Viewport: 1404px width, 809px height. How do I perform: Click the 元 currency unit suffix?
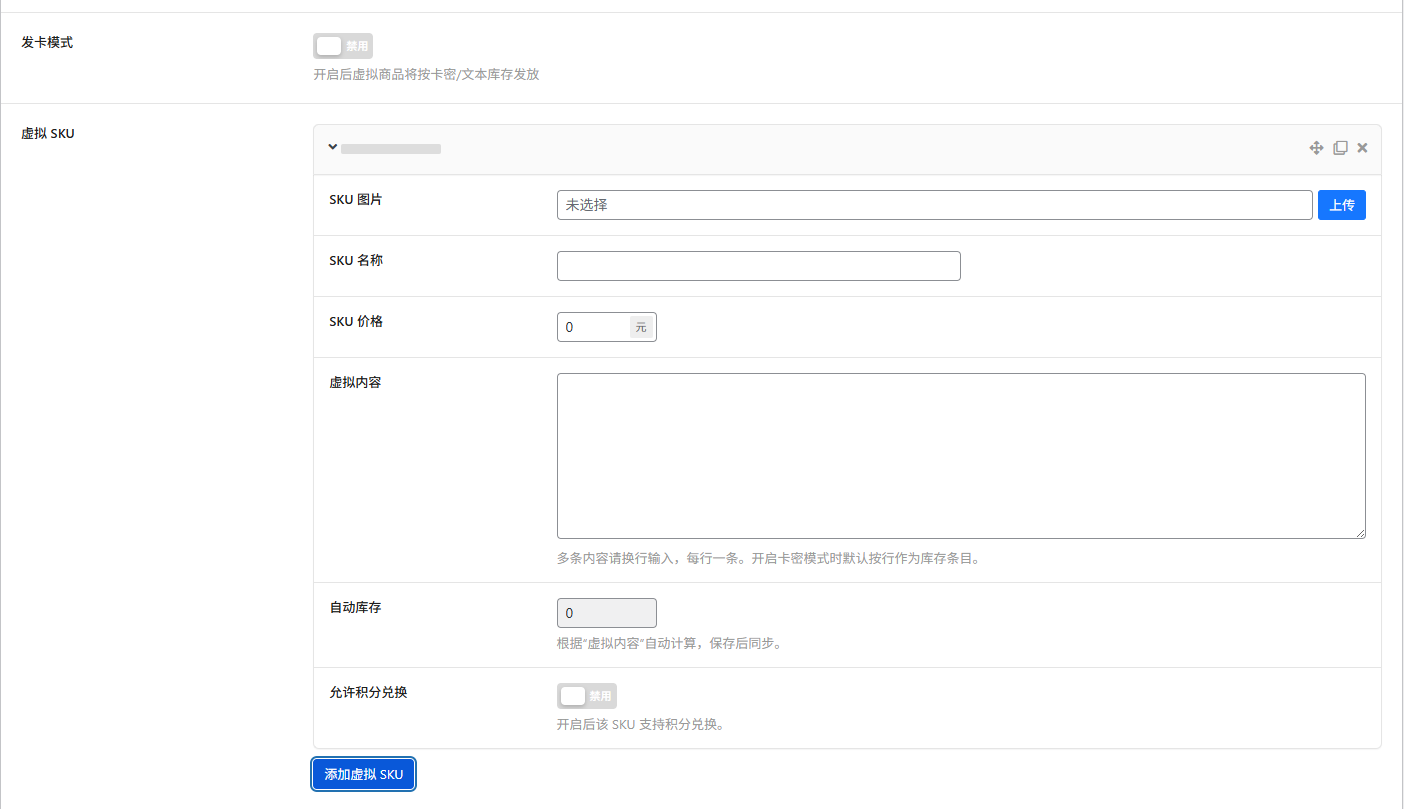[x=641, y=327]
